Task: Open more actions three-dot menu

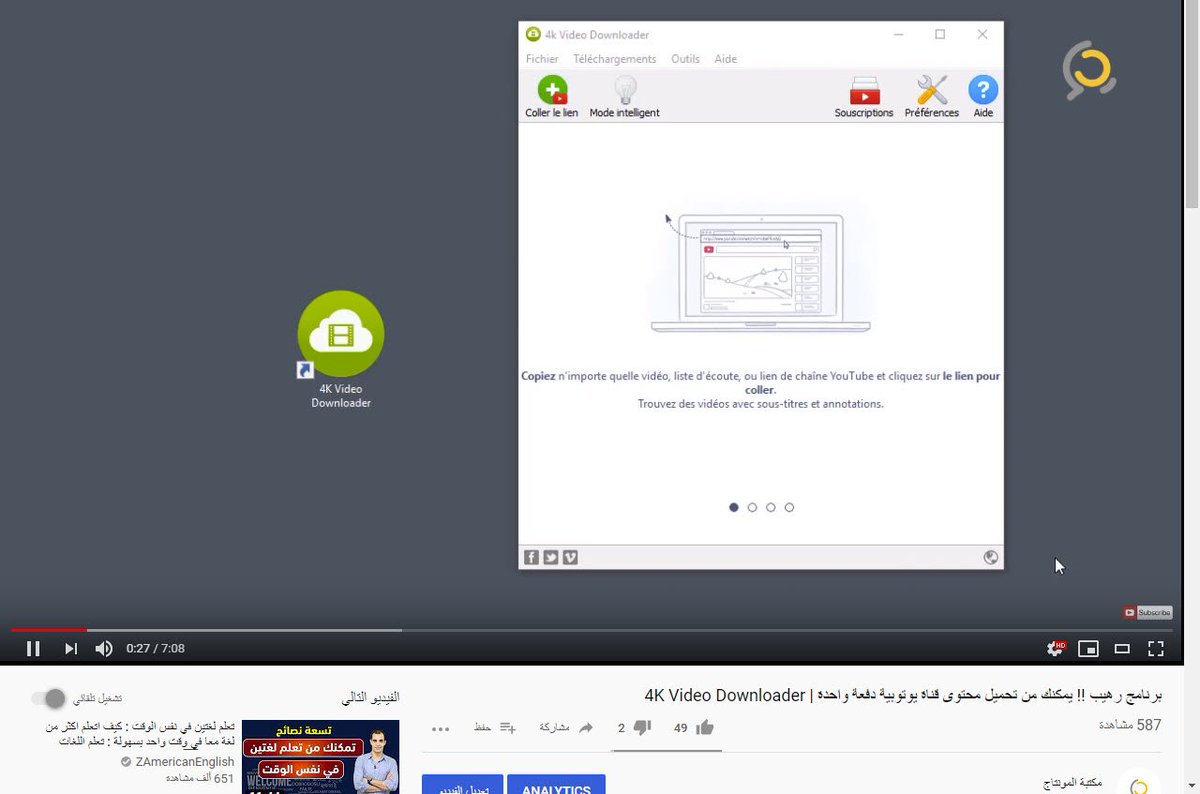Action: [441, 728]
